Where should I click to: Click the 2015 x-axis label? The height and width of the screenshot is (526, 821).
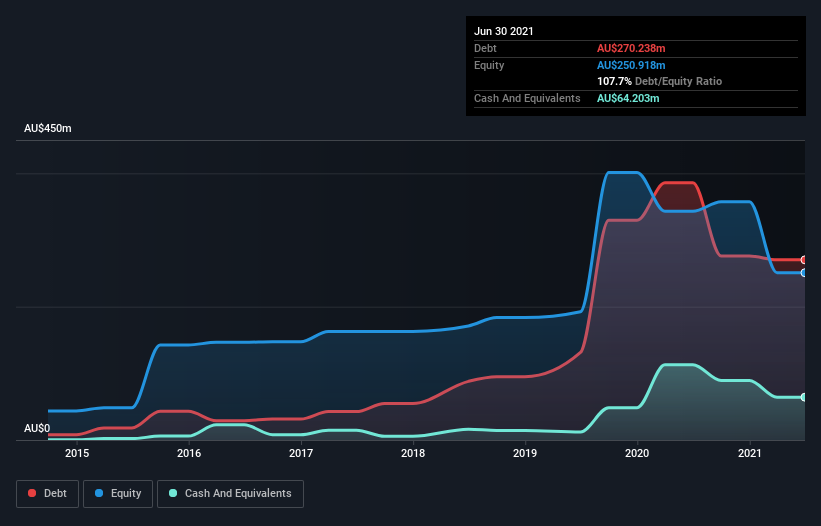77,453
